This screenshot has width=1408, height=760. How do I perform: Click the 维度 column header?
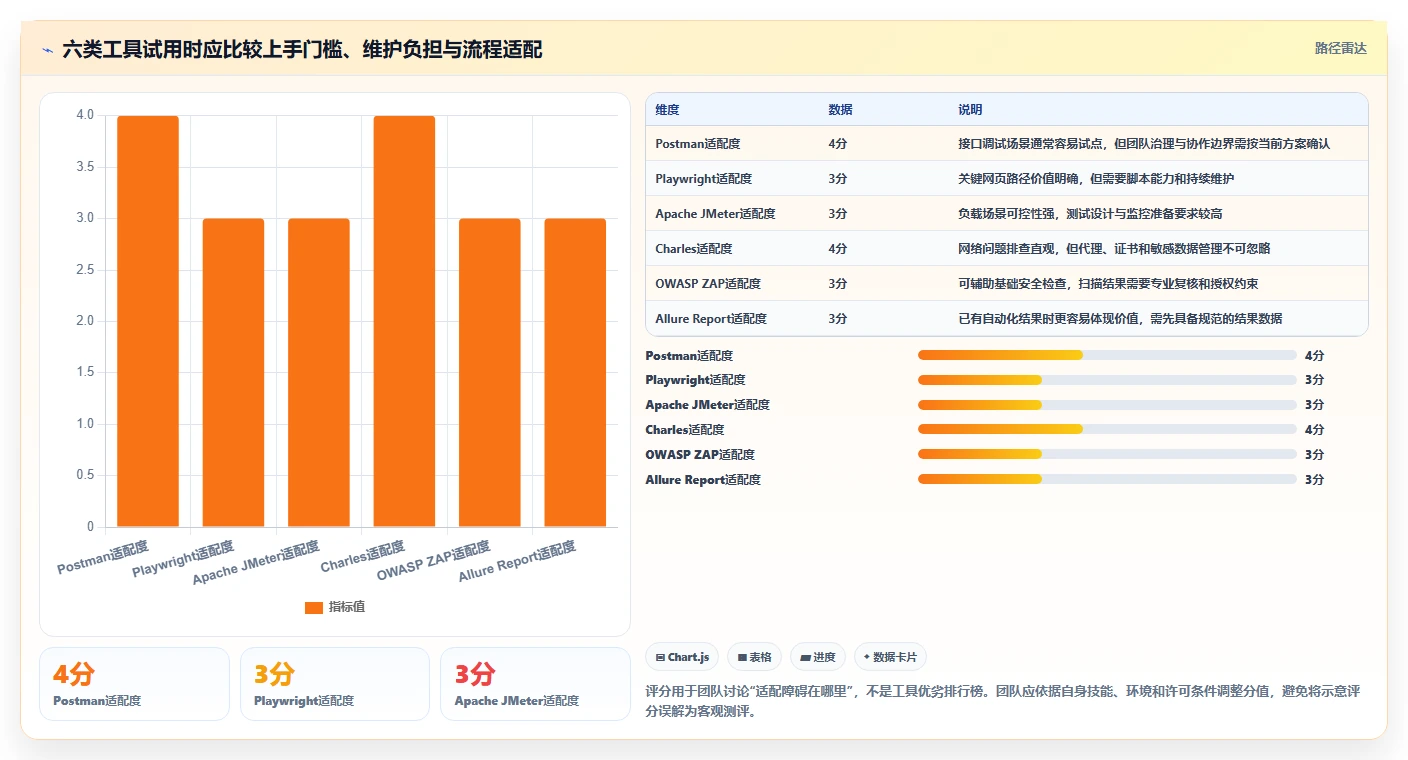pos(667,109)
